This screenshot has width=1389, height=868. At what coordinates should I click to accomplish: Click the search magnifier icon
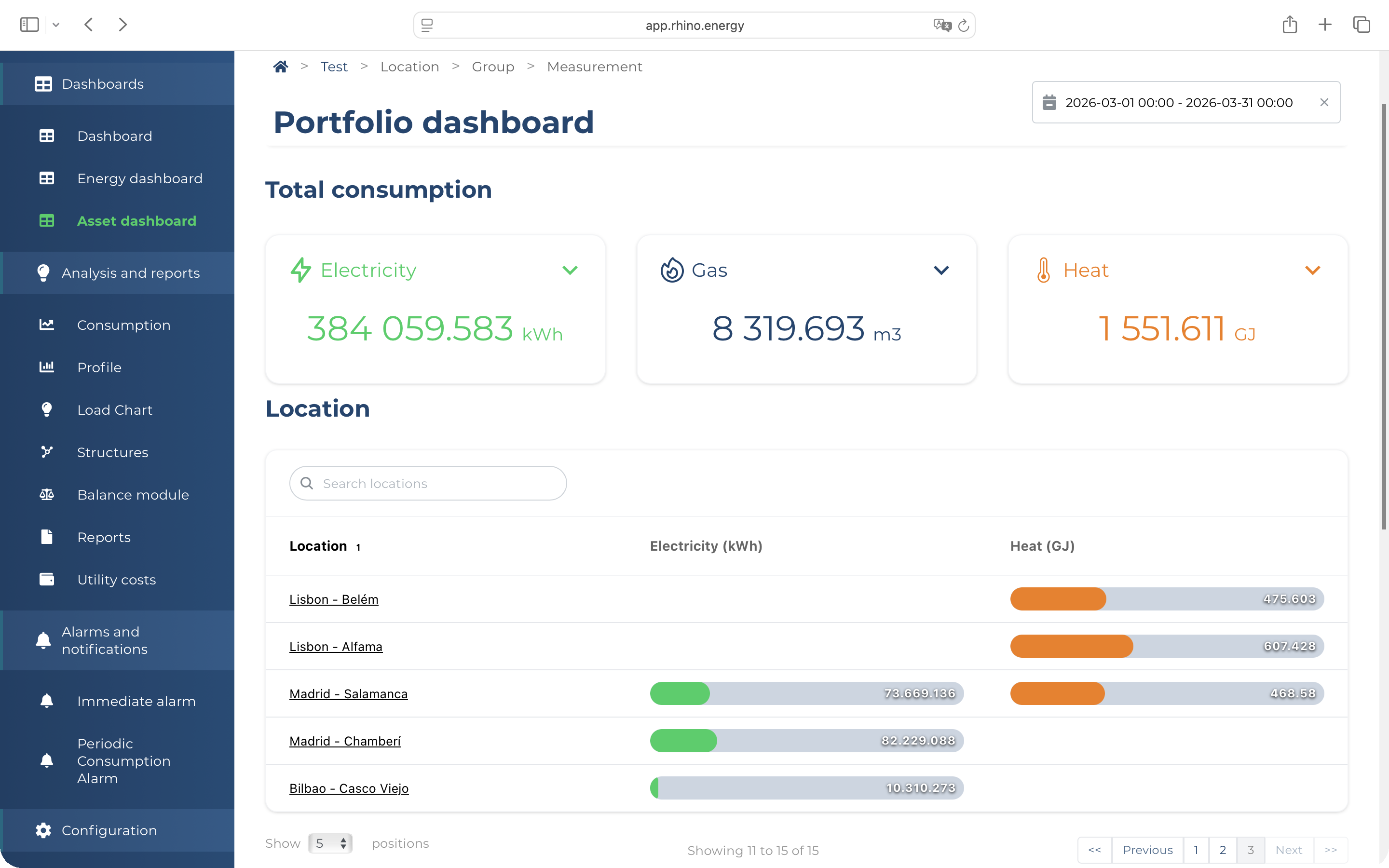pos(307,483)
